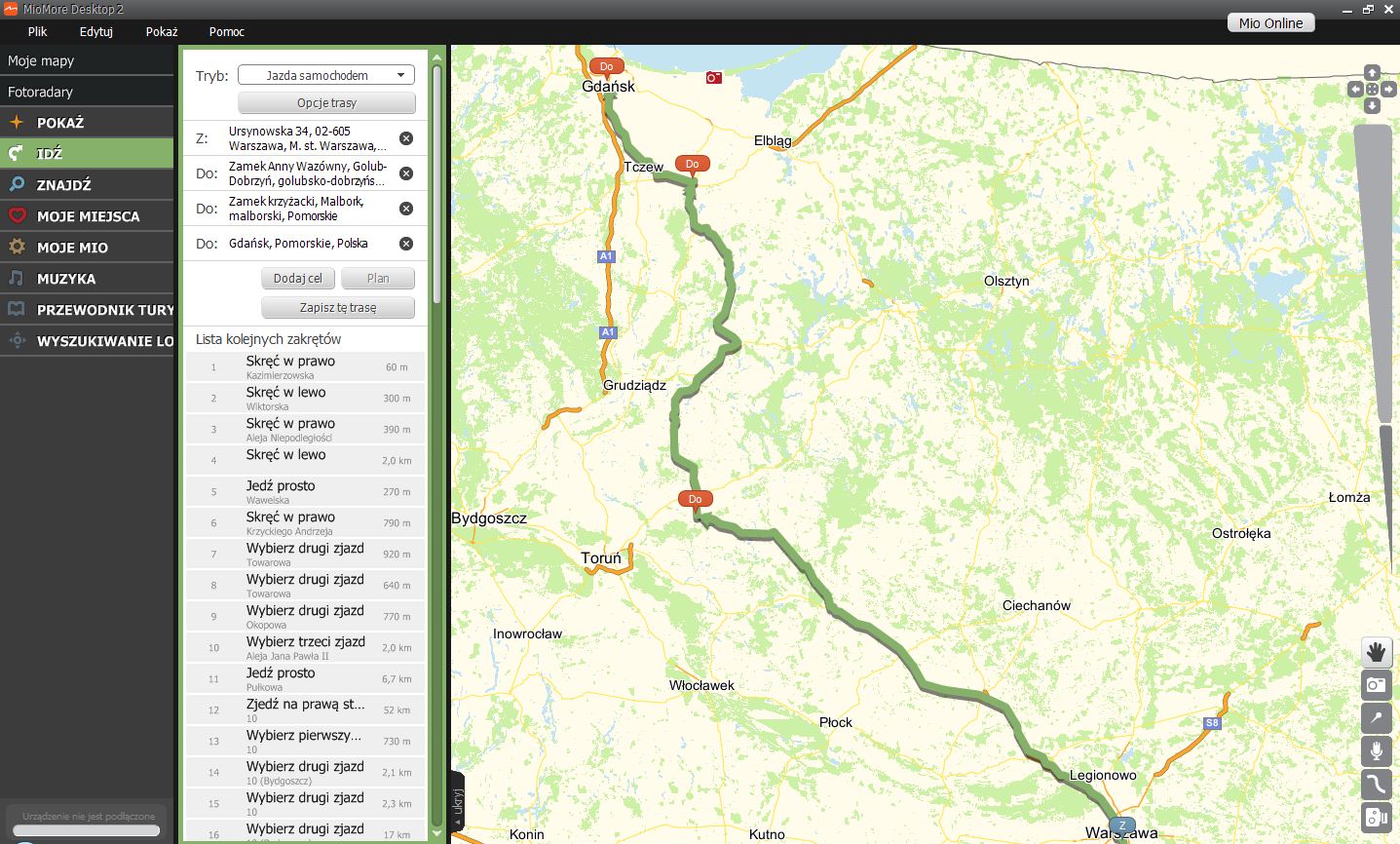Click the camera photo tool on map
The height and width of the screenshot is (844, 1400).
tap(1376, 685)
